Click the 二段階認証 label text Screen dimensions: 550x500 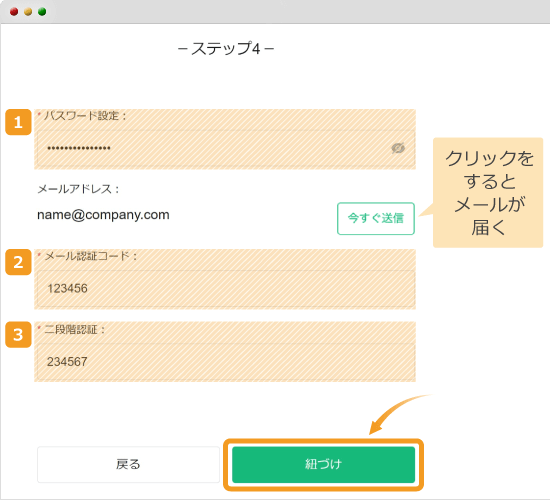point(74,329)
